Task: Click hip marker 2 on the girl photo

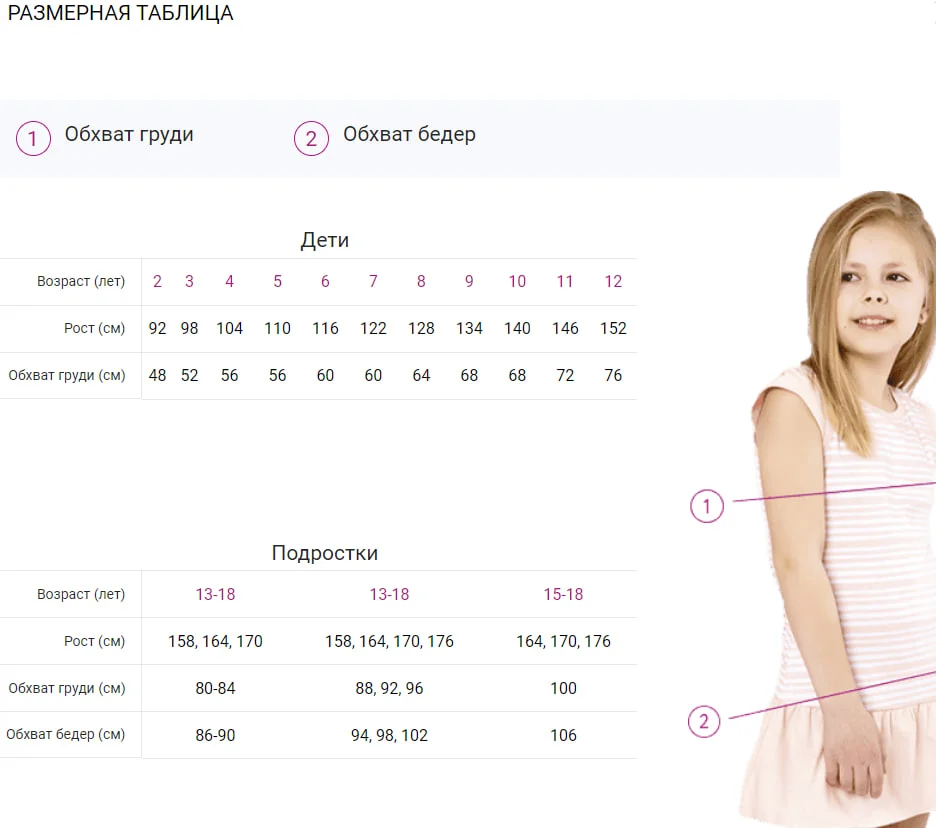Action: [x=704, y=721]
